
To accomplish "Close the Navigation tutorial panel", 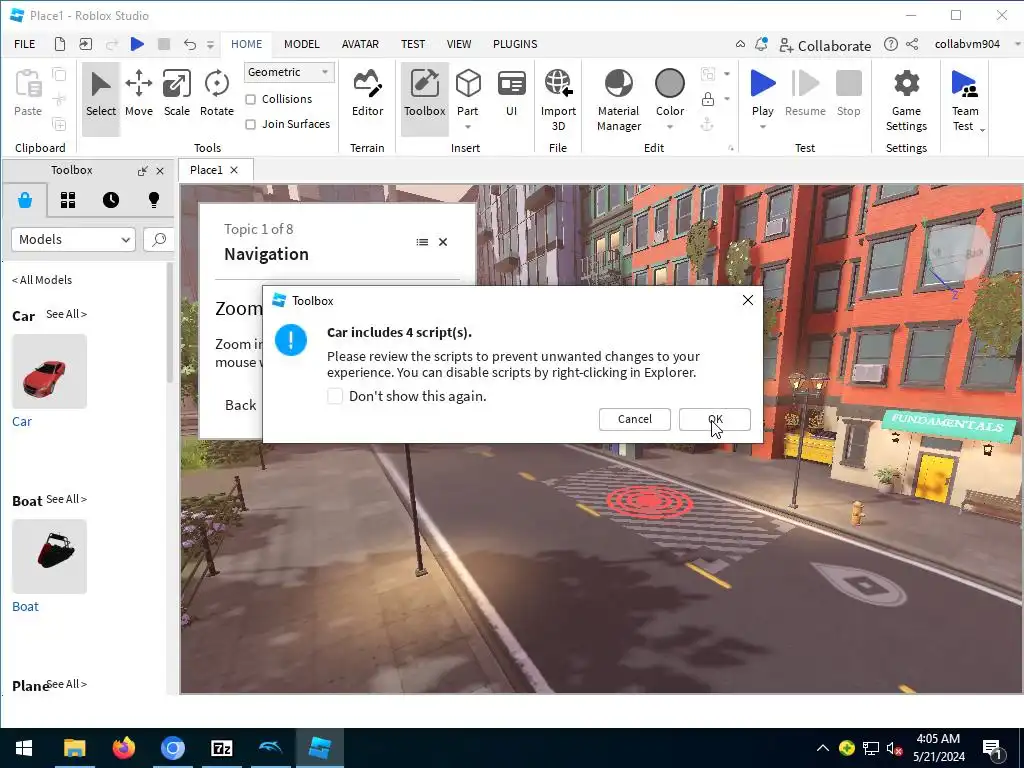I will click(x=443, y=242).
